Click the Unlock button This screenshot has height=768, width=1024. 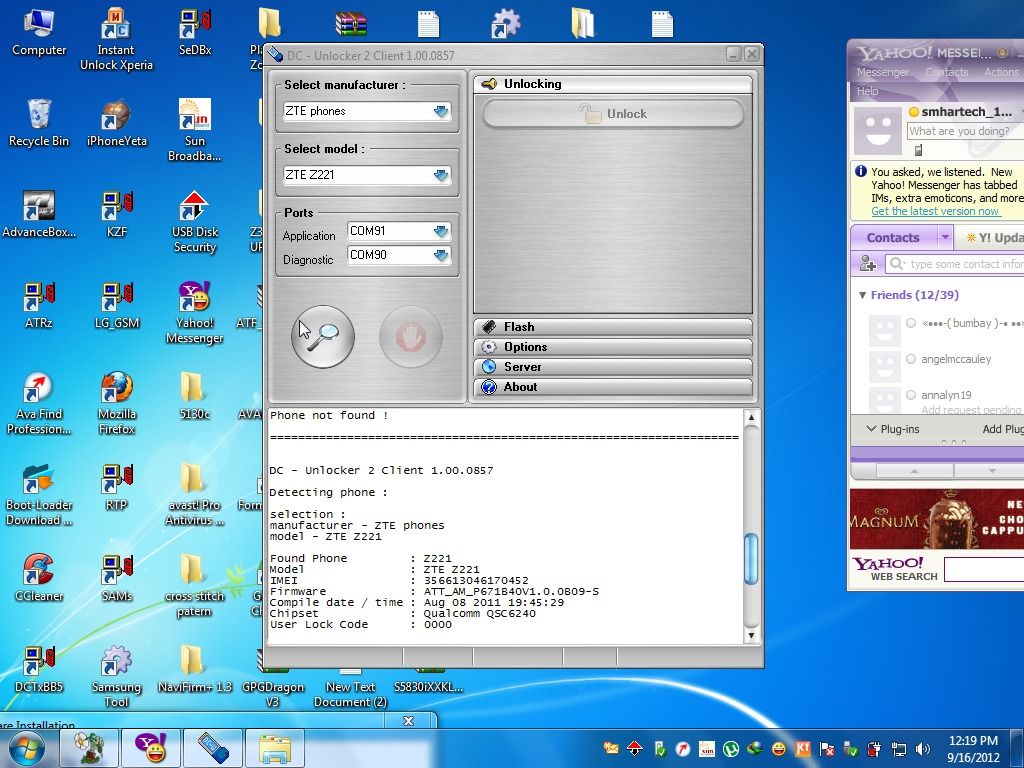pos(613,114)
